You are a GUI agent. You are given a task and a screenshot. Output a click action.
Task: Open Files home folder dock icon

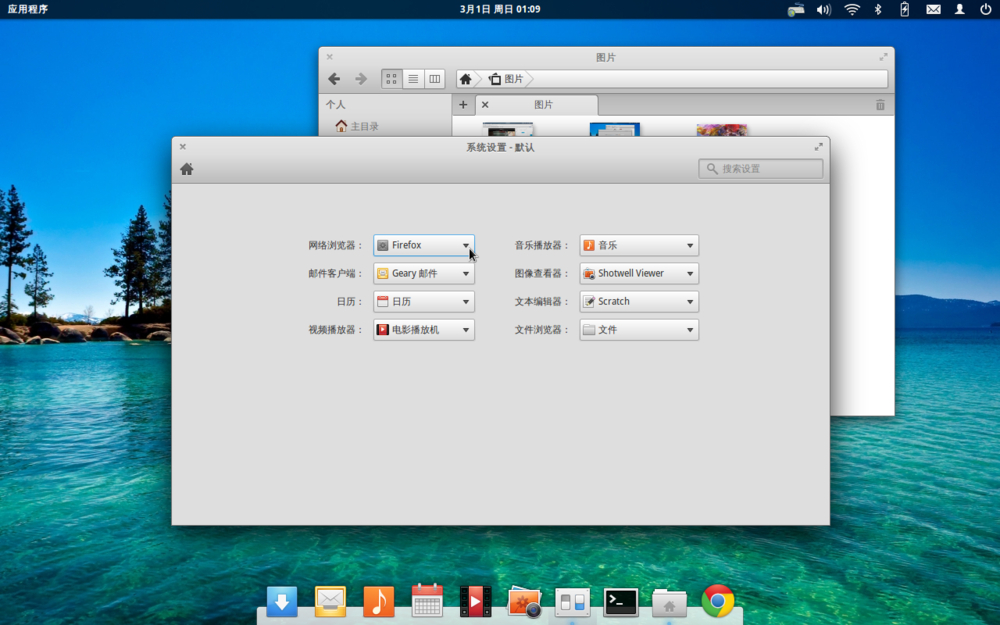click(x=670, y=602)
